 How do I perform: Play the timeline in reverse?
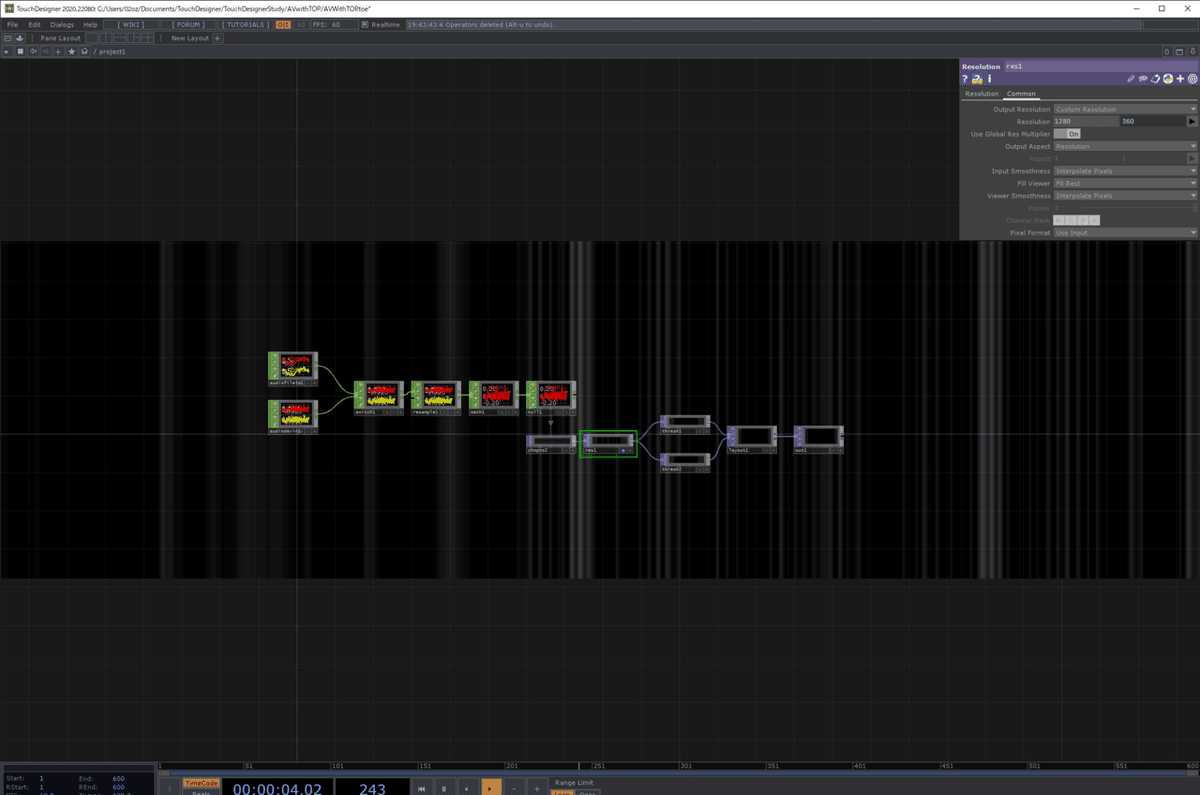[466, 789]
